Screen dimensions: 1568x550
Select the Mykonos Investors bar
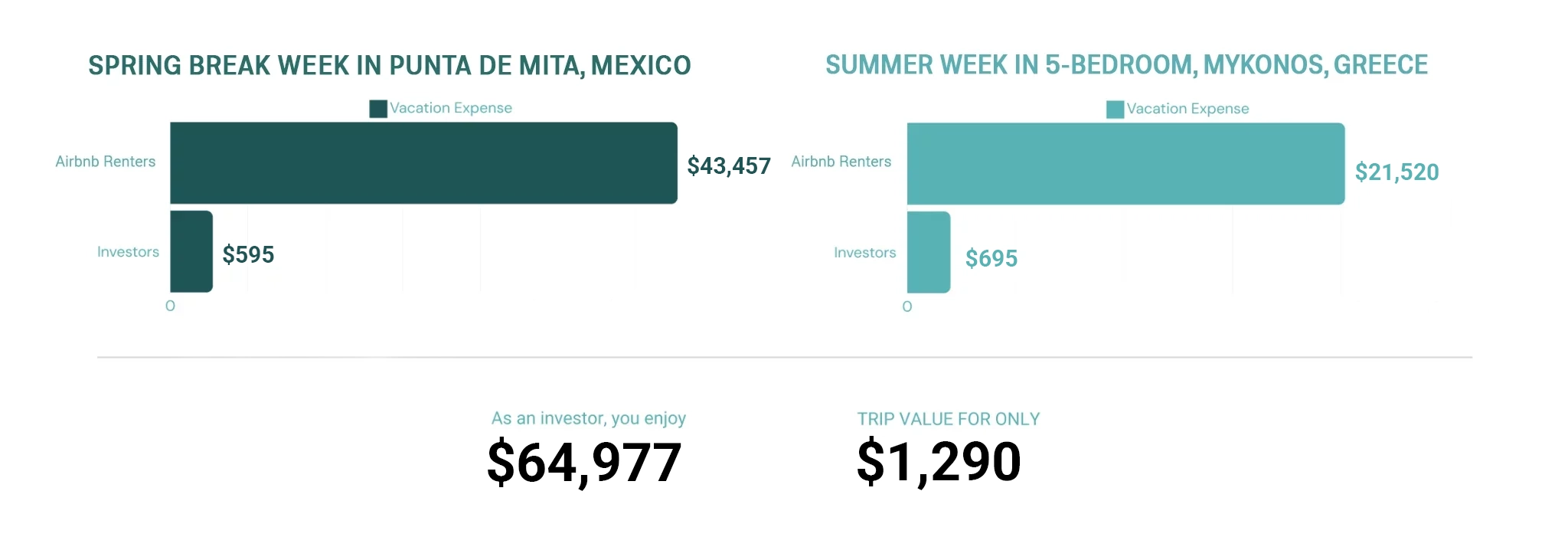point(929,252)
